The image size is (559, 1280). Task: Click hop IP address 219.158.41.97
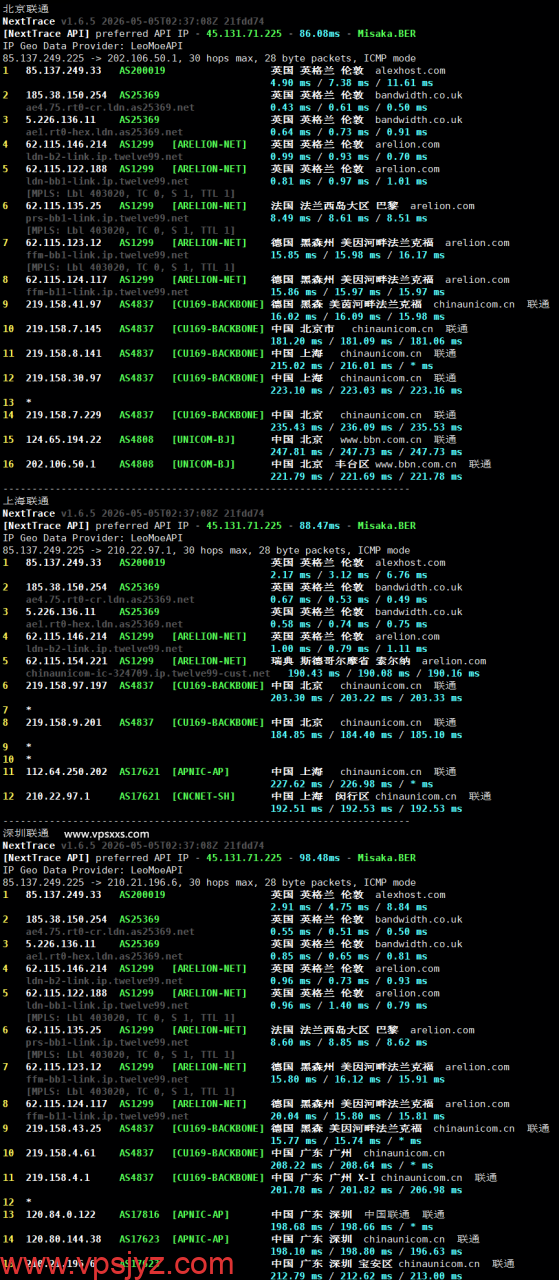64,304
